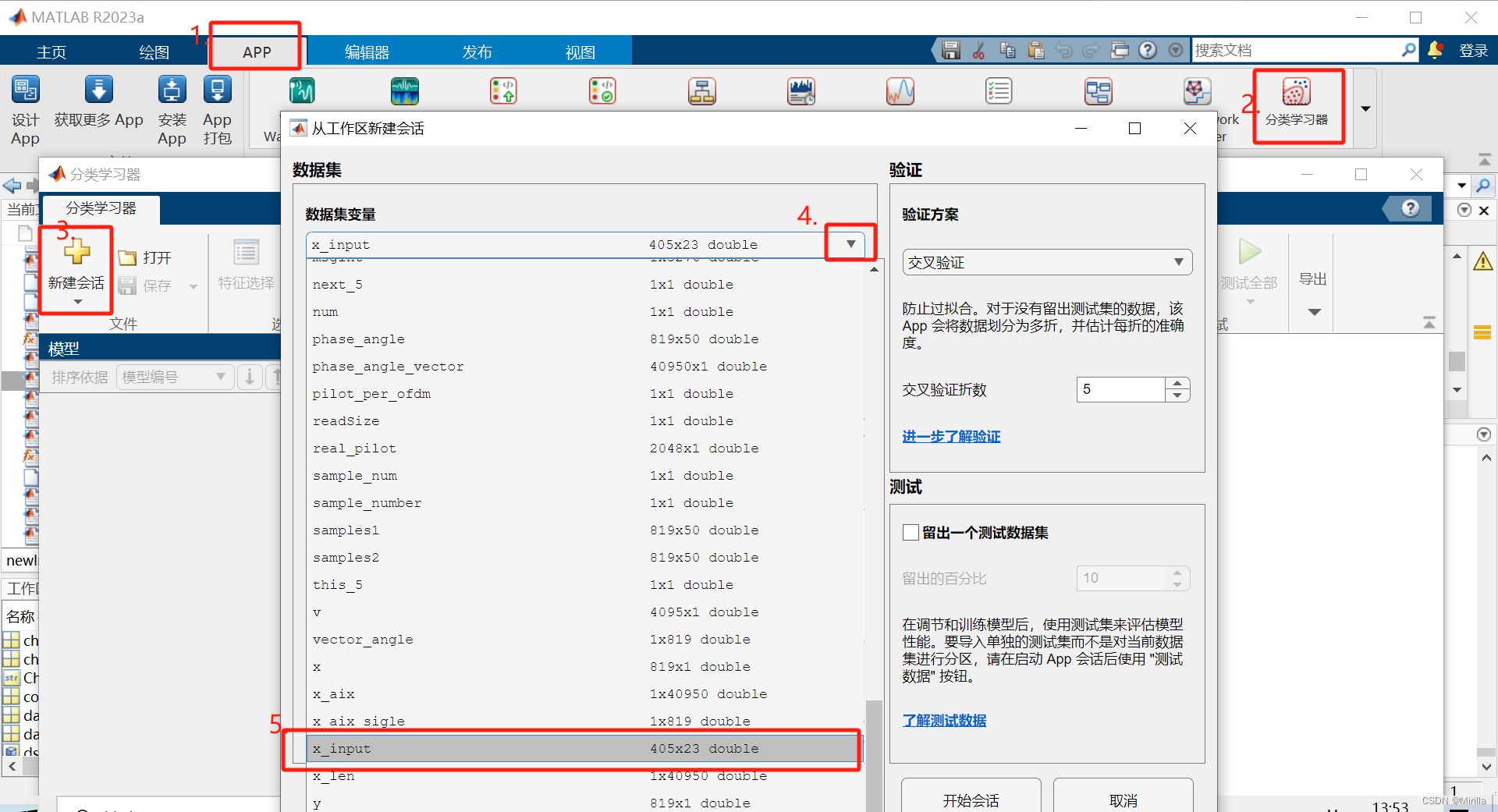Click the notification bell icon

(1435, 50)
